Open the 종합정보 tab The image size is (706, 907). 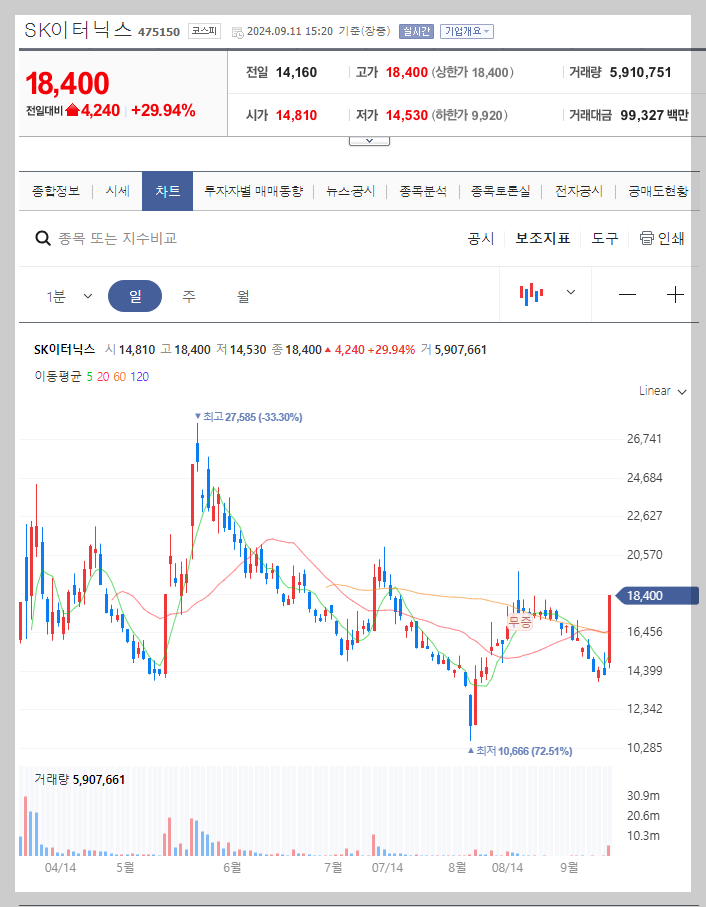click(x=56, y=191)
